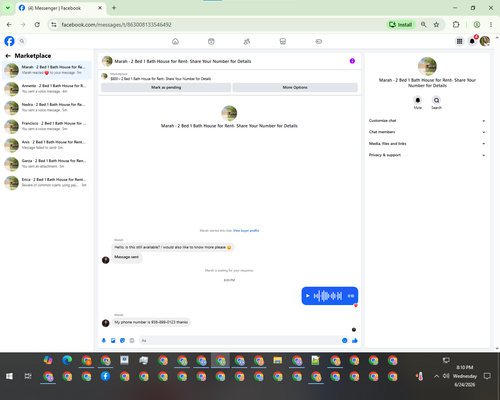The height and width of the screenshot is (400, 500).
Task: Open the Windows notification center icon
Action: 487,376
